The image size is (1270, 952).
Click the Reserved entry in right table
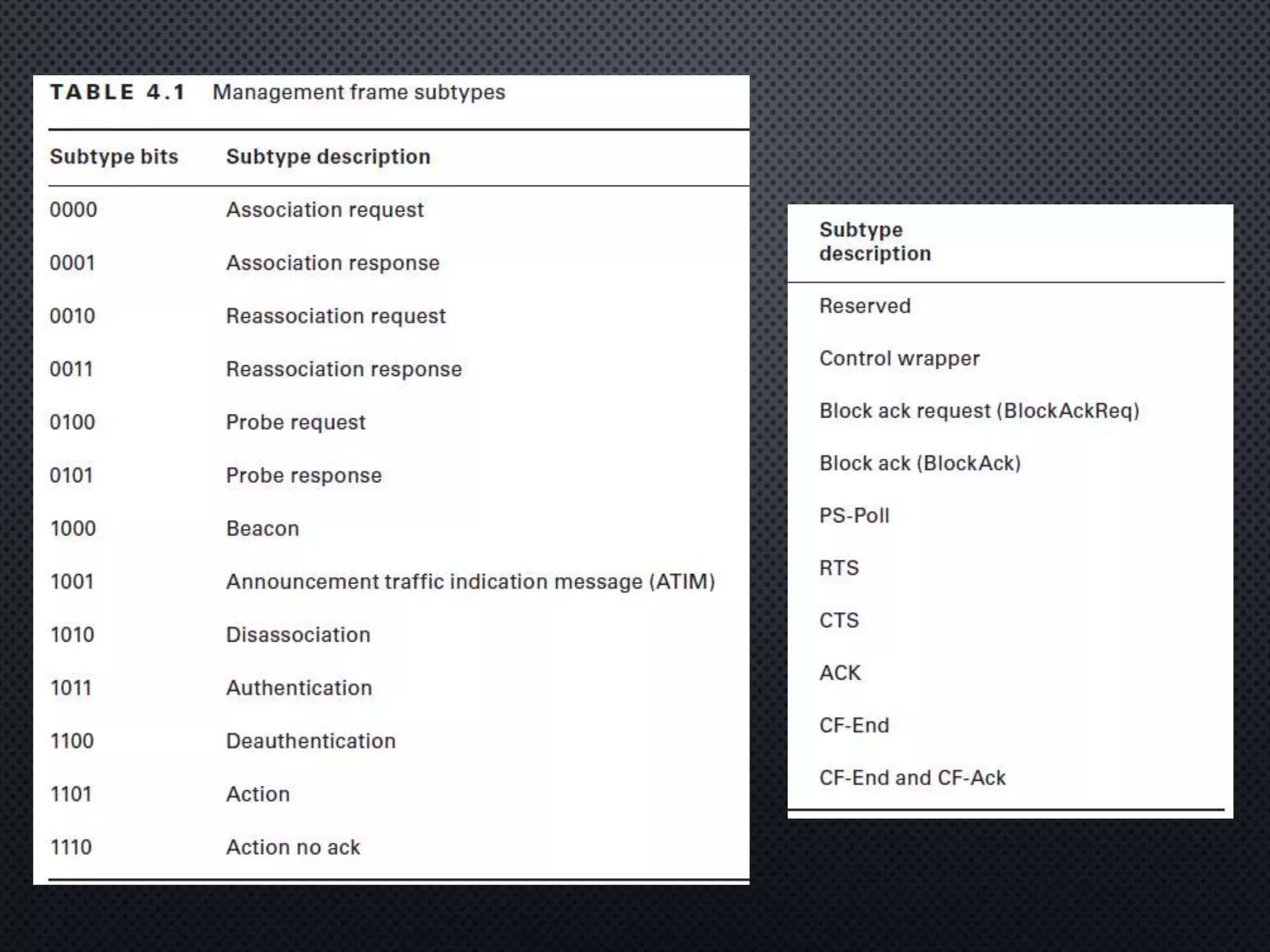tap(864, 306)
